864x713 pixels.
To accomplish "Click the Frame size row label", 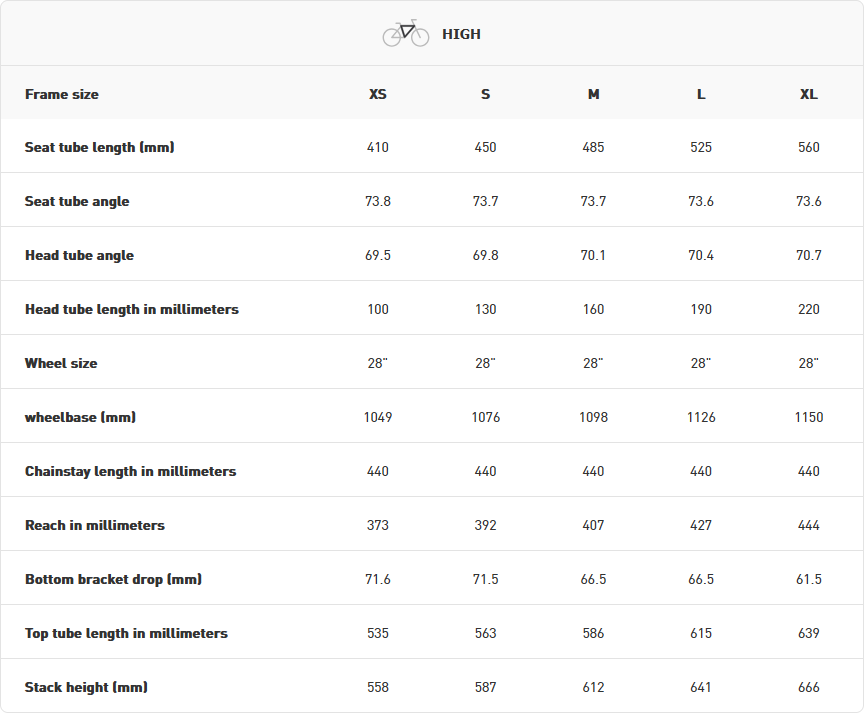I will 62,94.
